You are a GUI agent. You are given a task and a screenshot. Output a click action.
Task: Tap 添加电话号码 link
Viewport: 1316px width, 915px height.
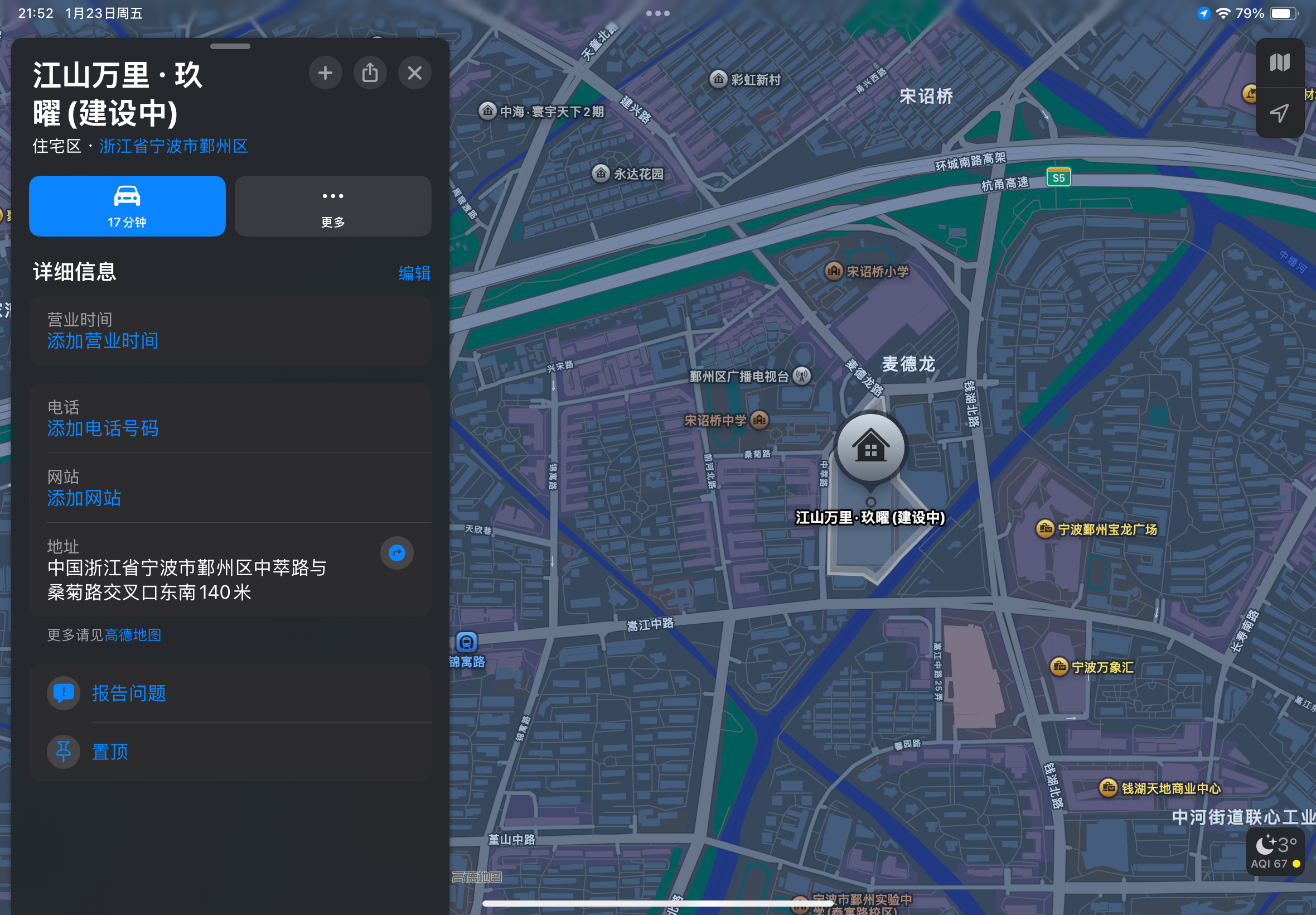point(103,428)
